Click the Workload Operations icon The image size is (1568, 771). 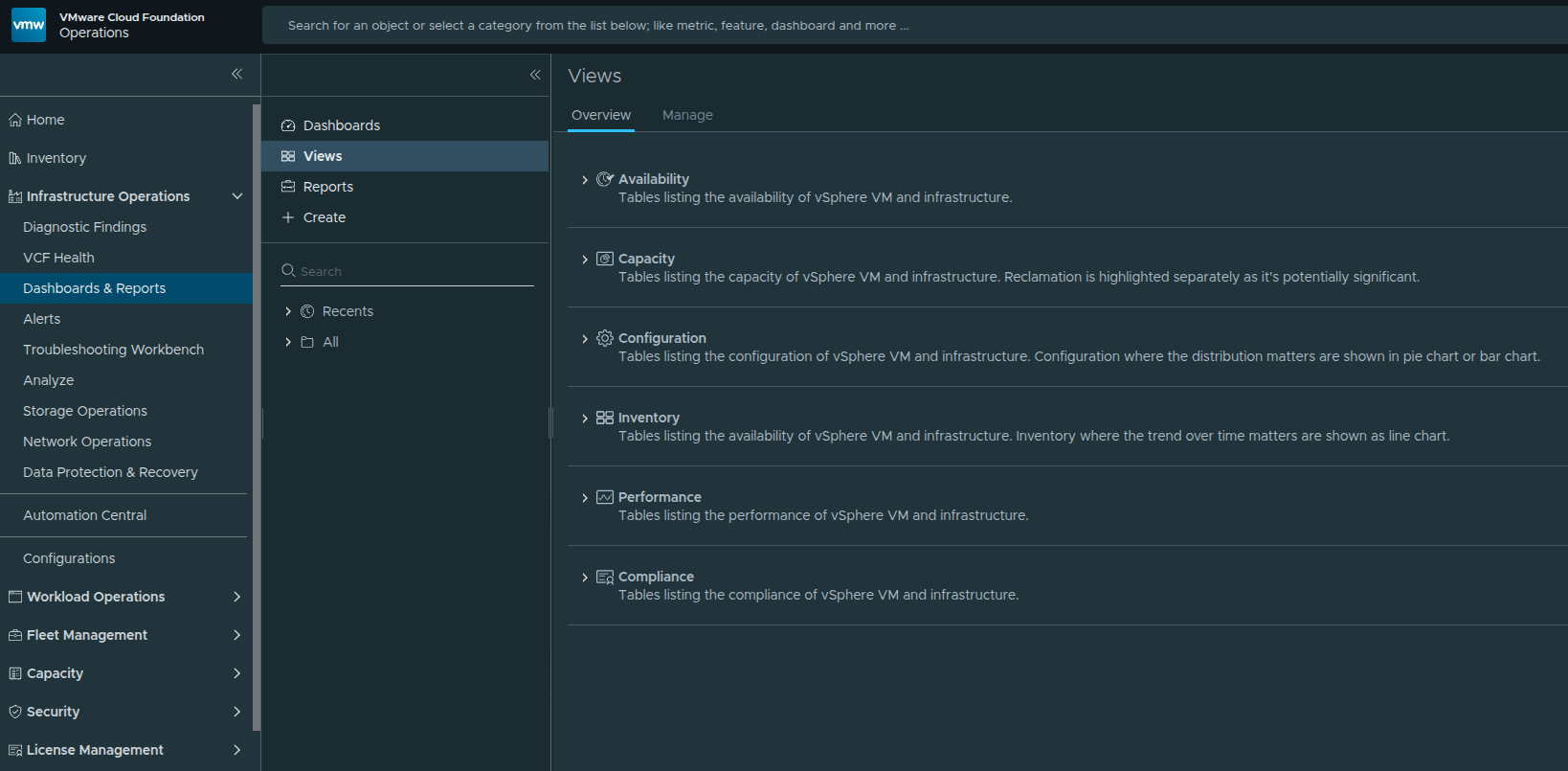pos(15,597)
